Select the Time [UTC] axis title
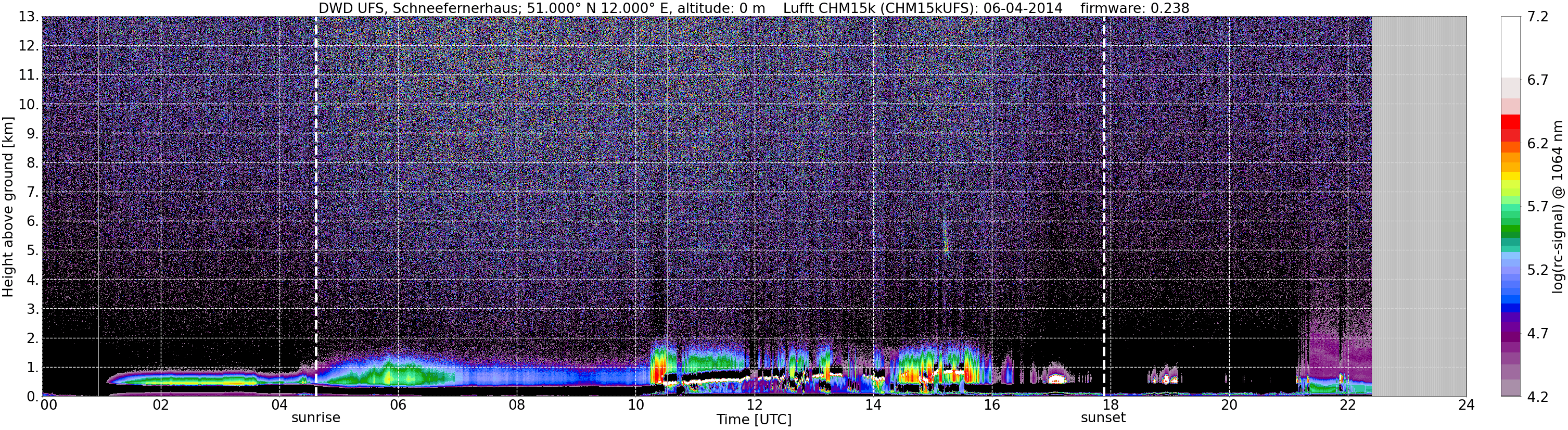 (754, 419)
